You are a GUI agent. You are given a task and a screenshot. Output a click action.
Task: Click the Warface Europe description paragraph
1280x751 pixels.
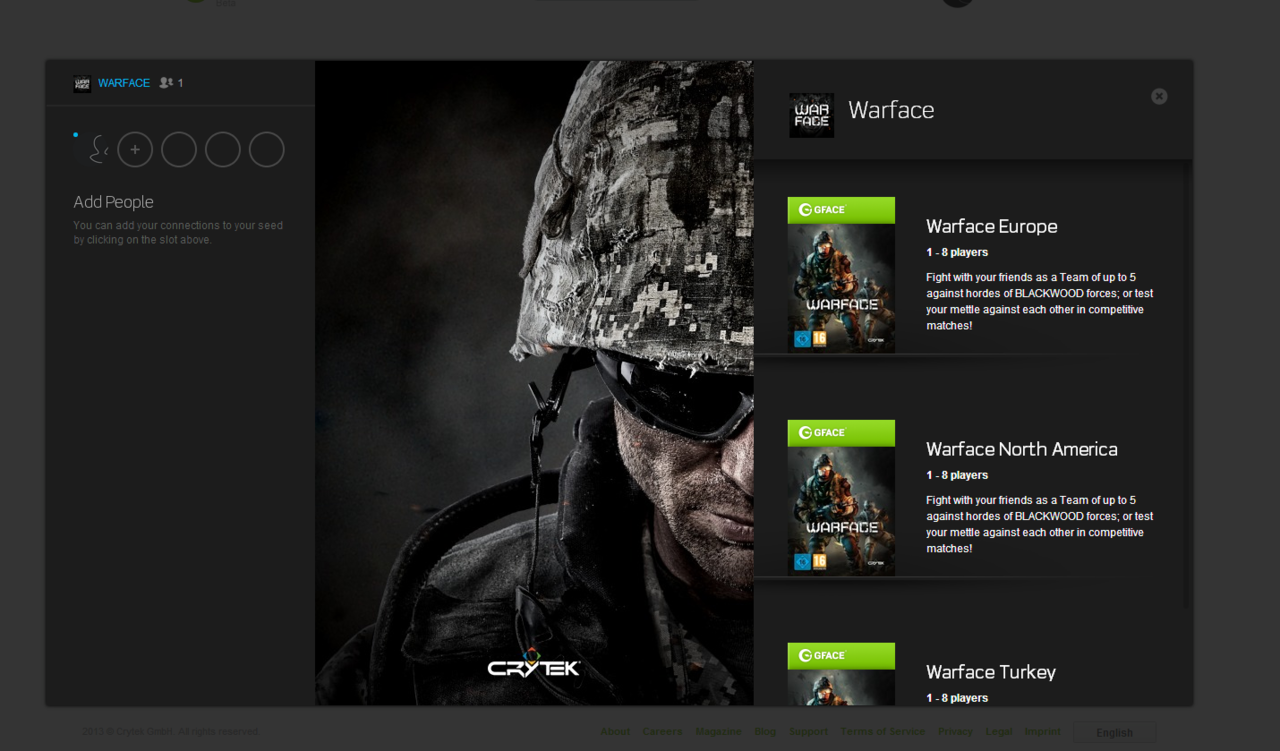(x=1040, y=301)
